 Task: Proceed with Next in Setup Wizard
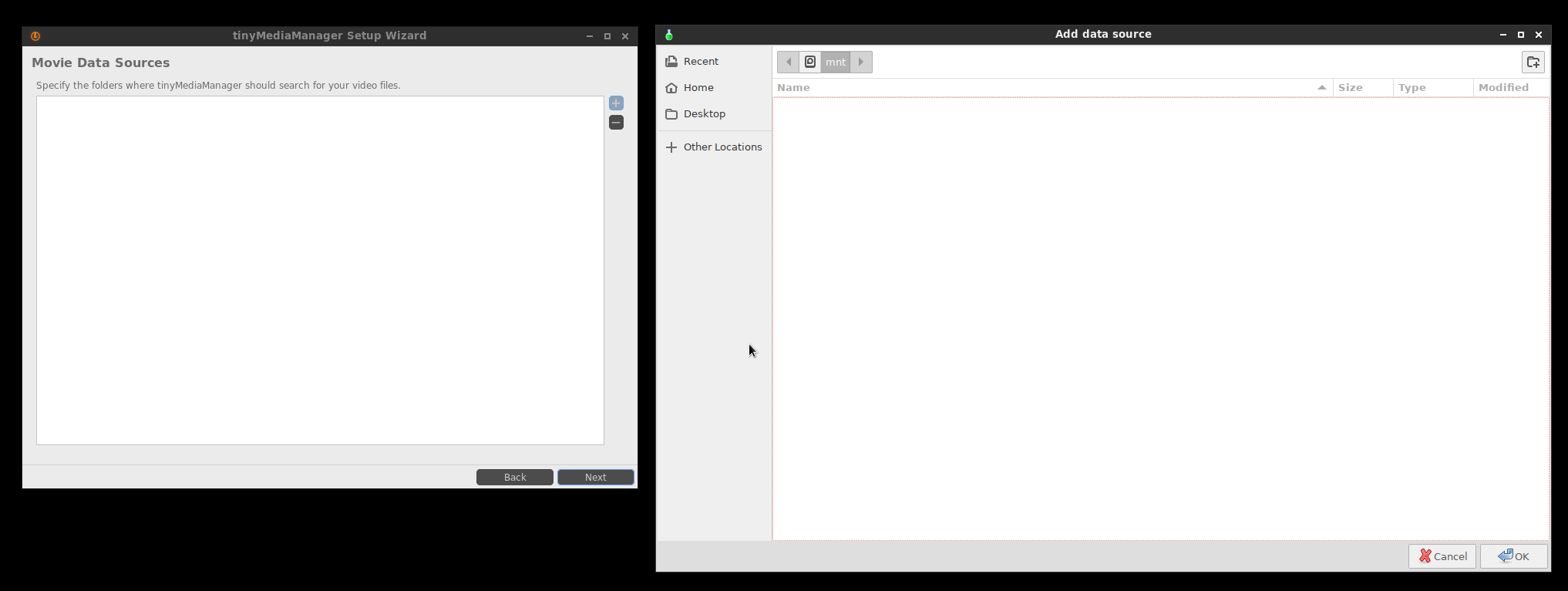point(596,477)
